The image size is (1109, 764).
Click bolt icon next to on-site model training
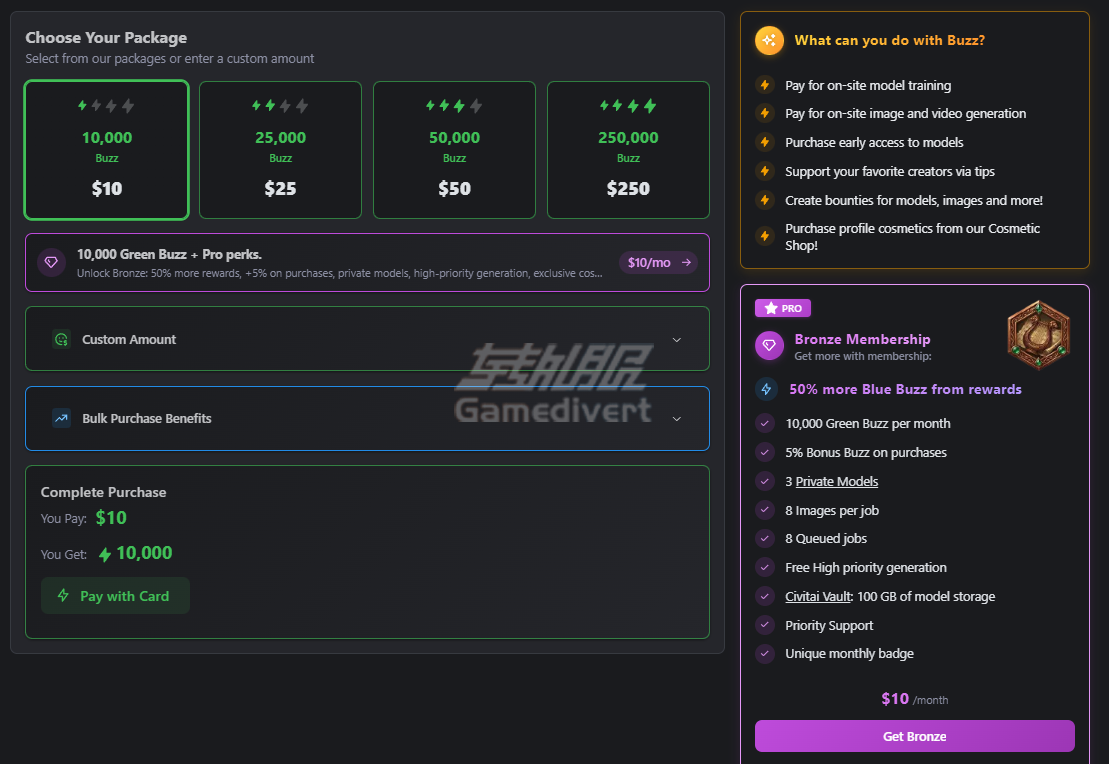coord(765,85)
